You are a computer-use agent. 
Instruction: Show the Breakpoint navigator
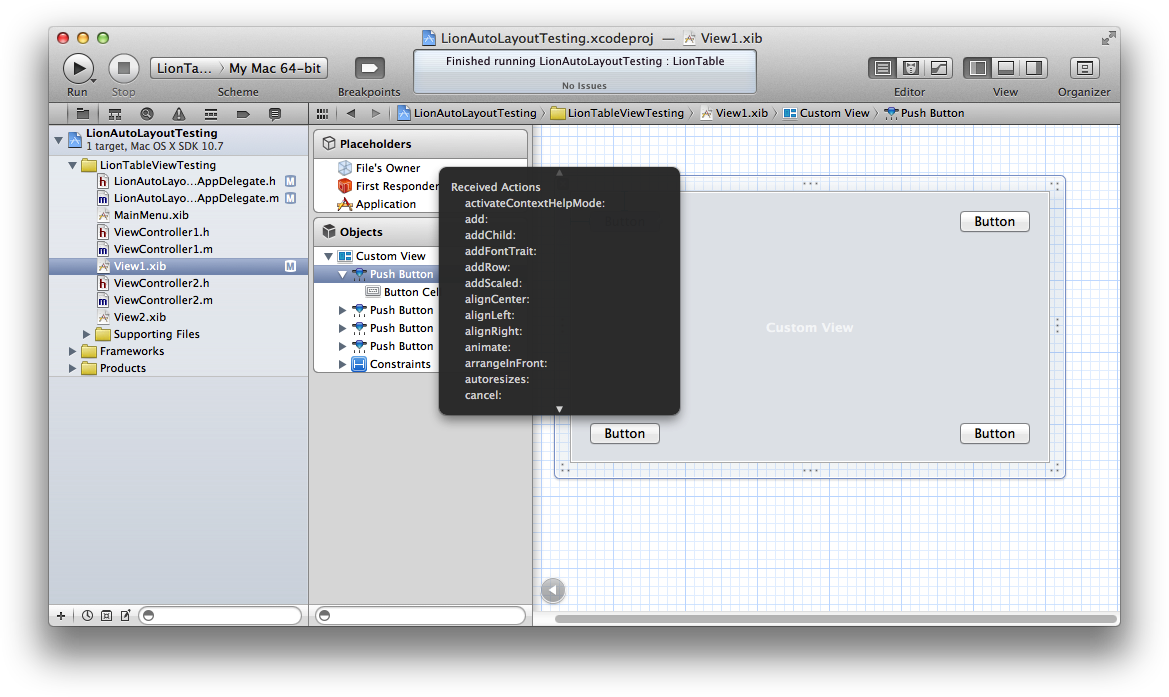243,114
